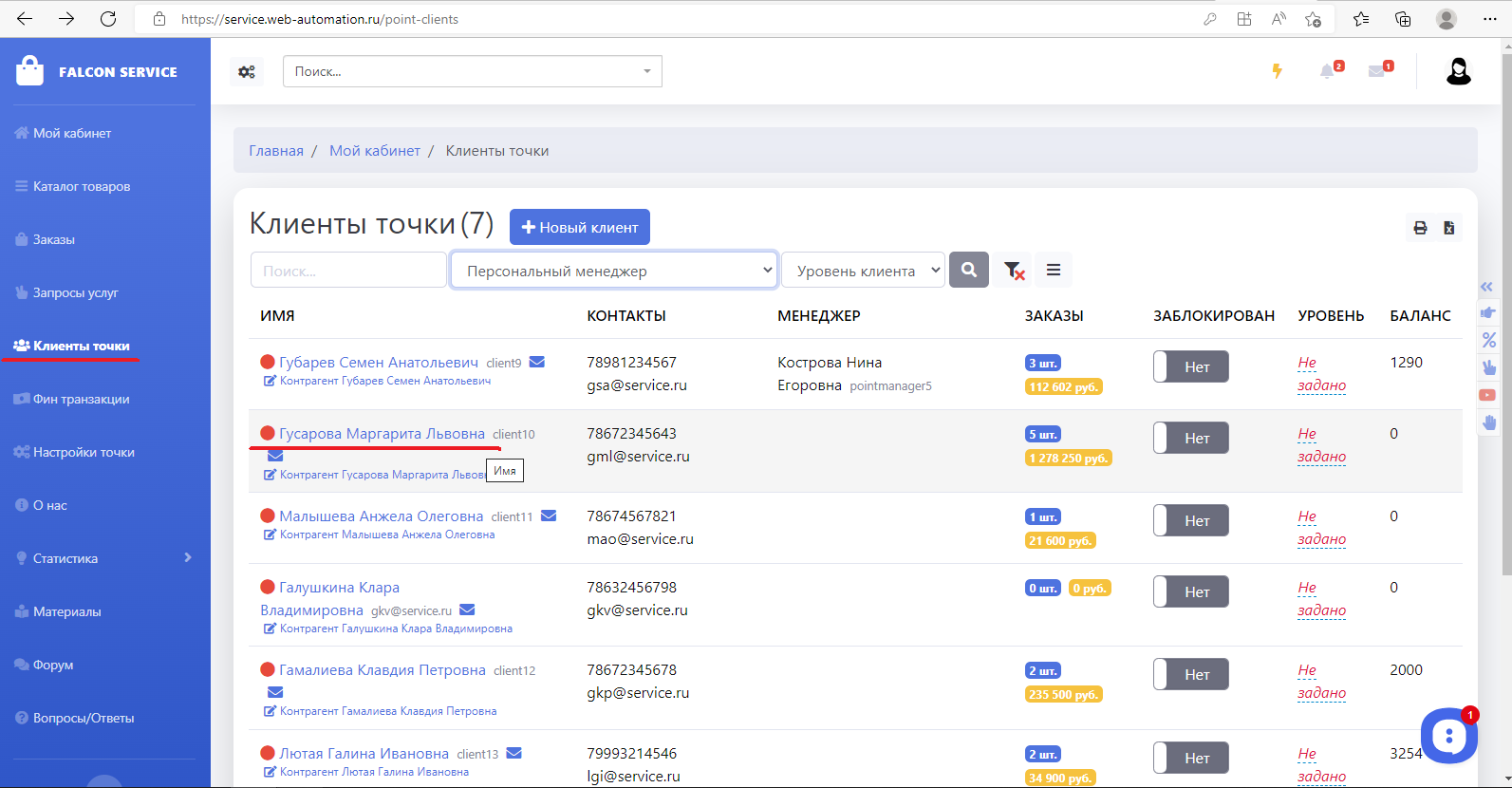Open the Гусарова Маргарита Львовна client link
1512x788 pixels.
(382, 434)
